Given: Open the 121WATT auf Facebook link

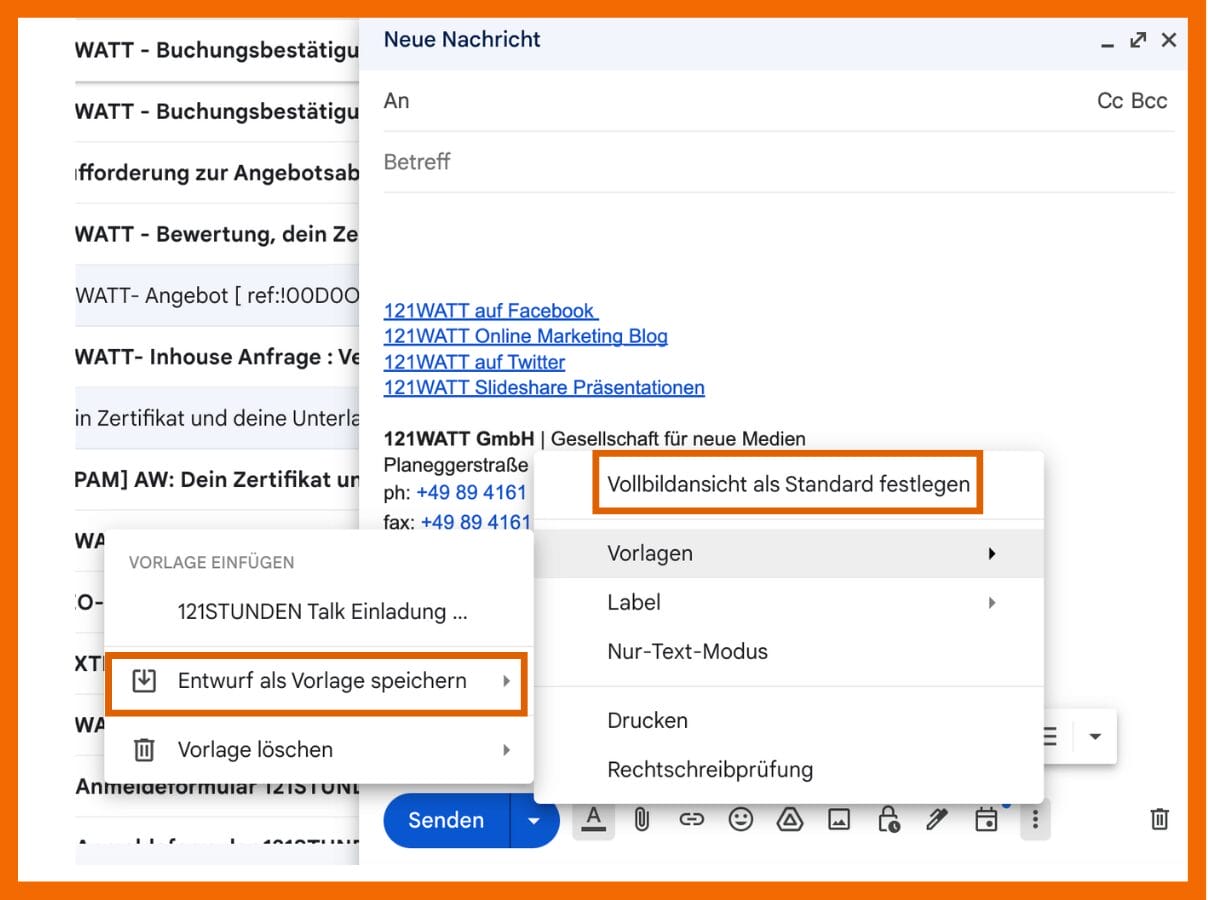Looking at the screenshot, I should (490, 311).
